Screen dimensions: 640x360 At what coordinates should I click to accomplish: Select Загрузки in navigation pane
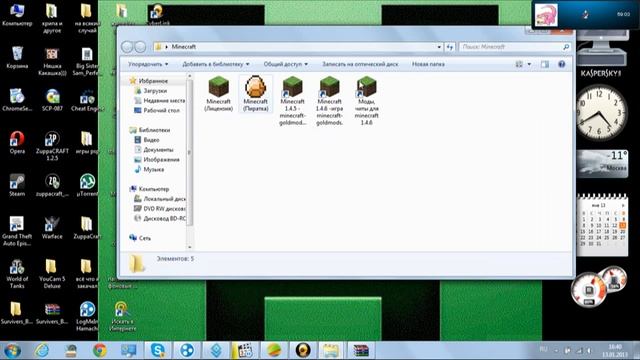155,91
